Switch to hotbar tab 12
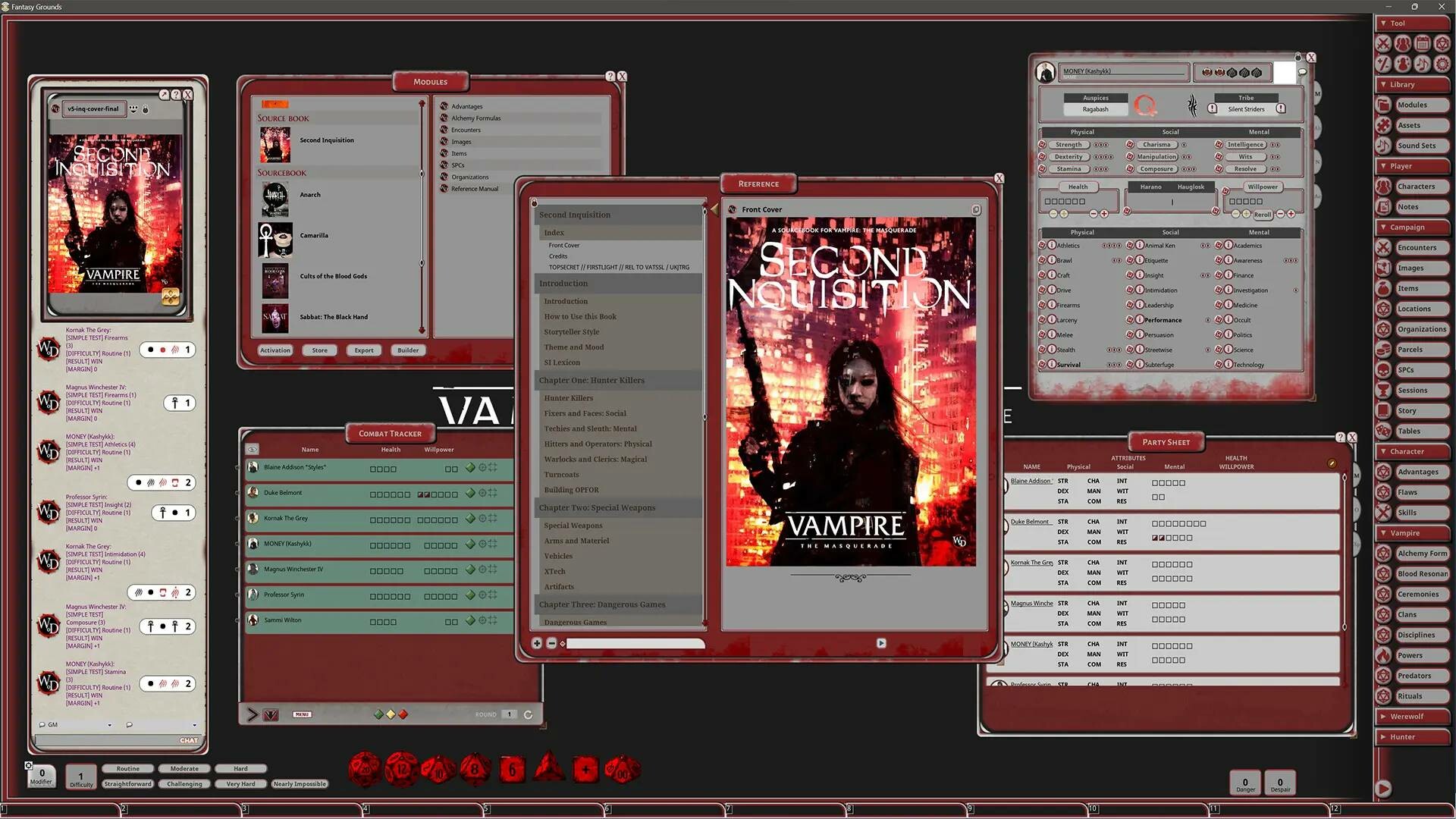The image size is (1456, 819). tap(1336, 809)
